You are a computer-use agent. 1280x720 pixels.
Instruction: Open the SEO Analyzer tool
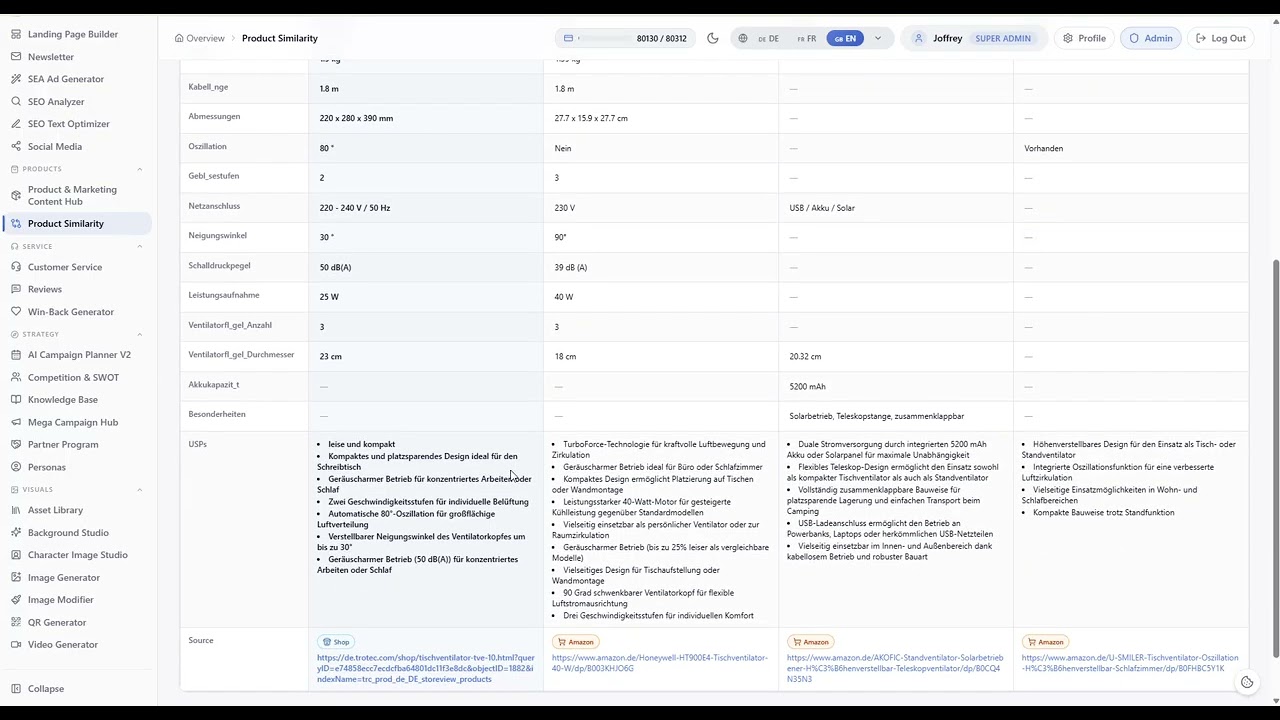pos(56,102)
